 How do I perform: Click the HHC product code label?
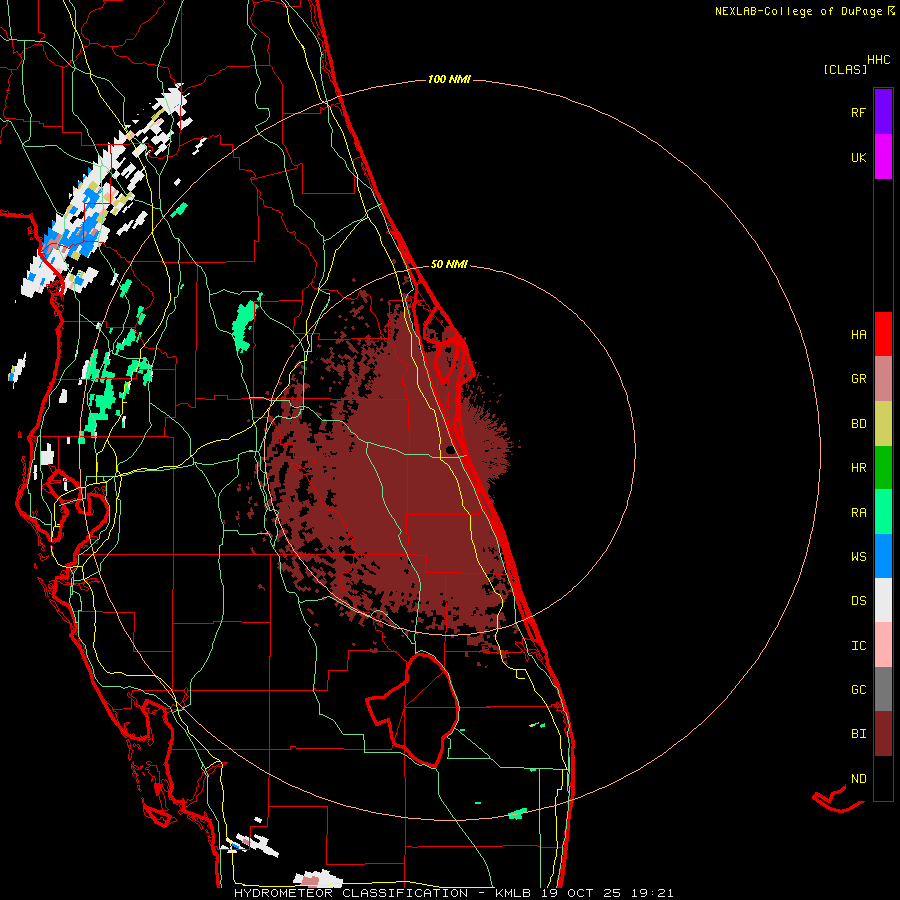coord(879,60)
